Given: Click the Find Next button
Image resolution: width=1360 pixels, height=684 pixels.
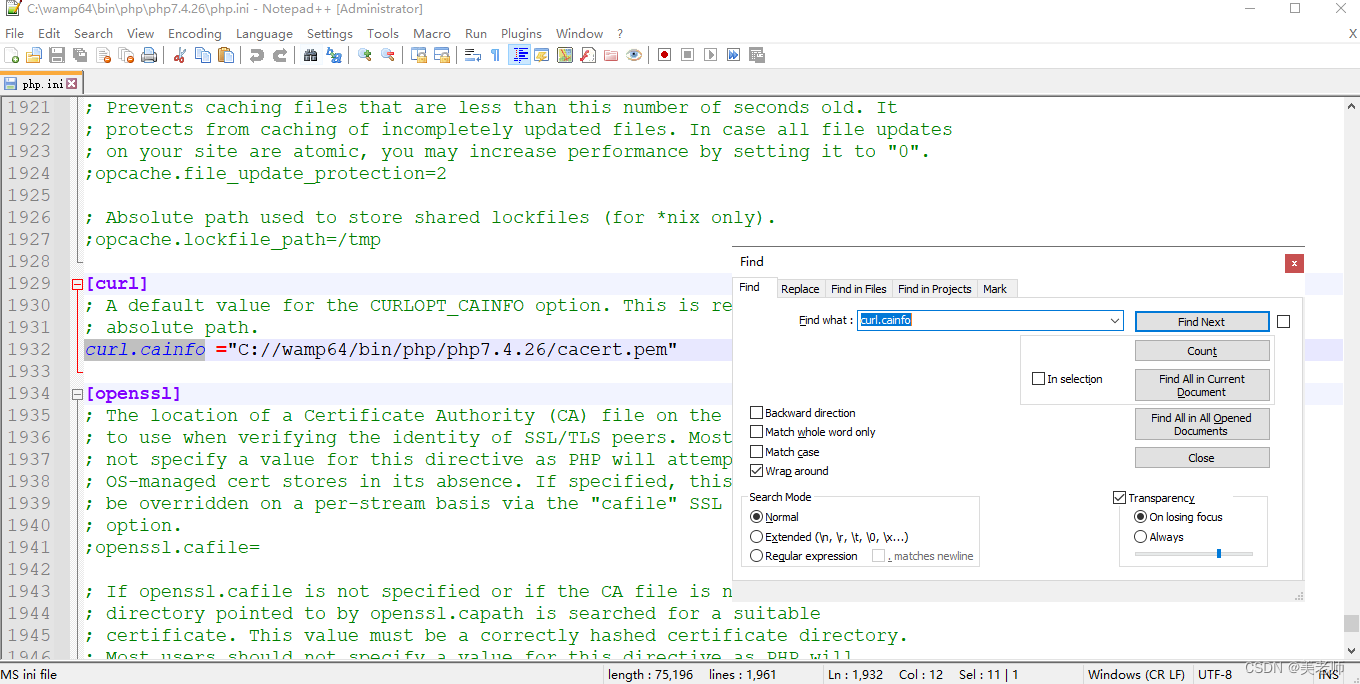Looking at the screenshot, I should 1202,322.
